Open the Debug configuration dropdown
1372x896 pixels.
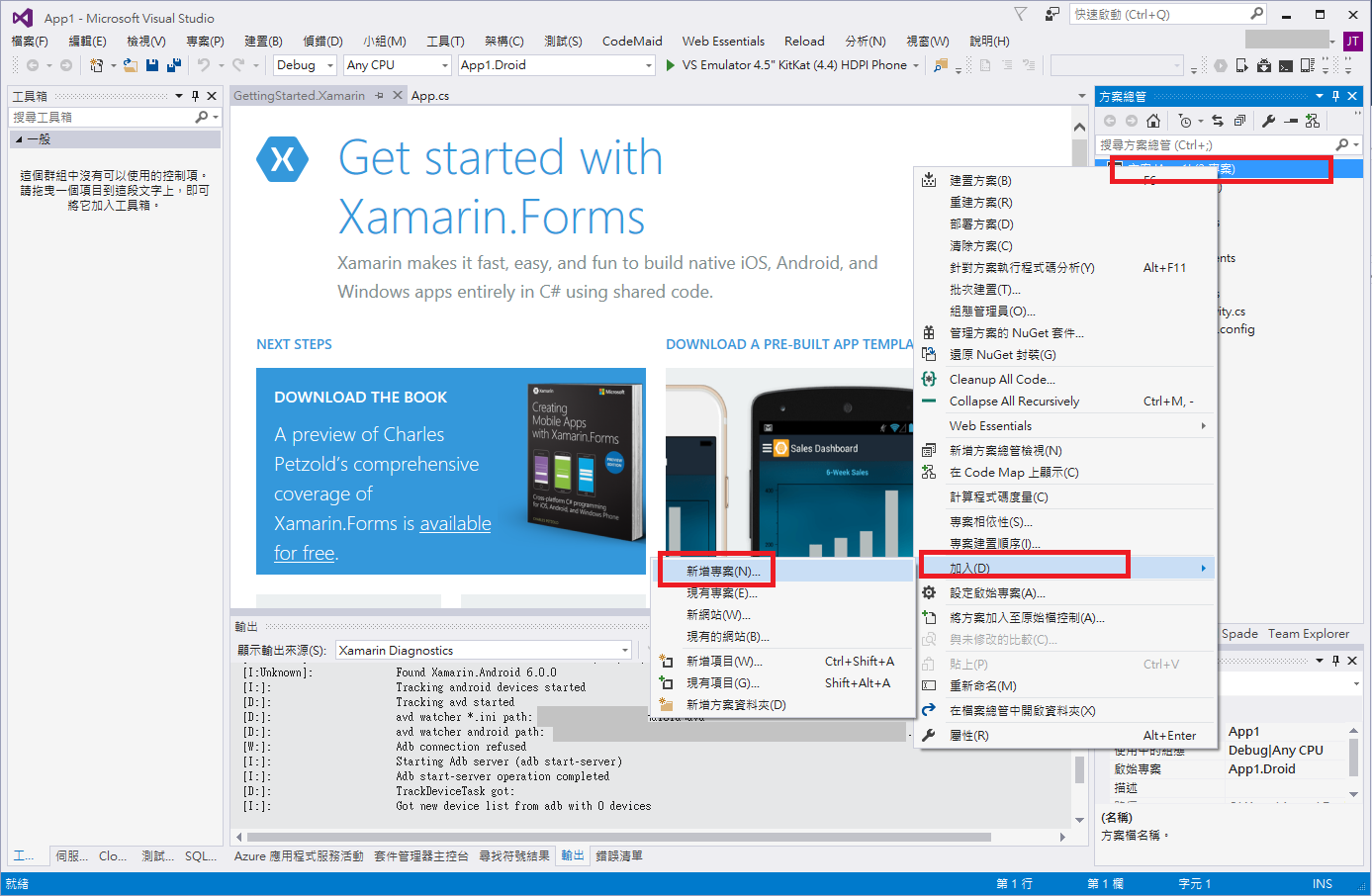pyautogui.click(x=305, y=65)
